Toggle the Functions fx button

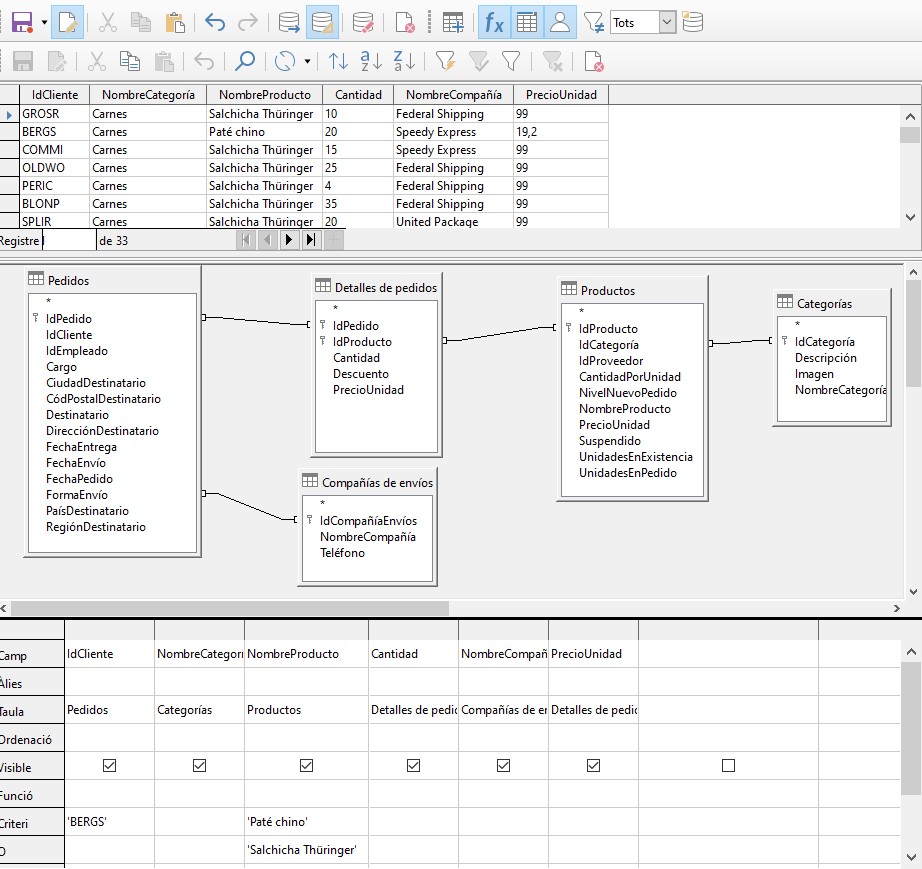[494, 22]
